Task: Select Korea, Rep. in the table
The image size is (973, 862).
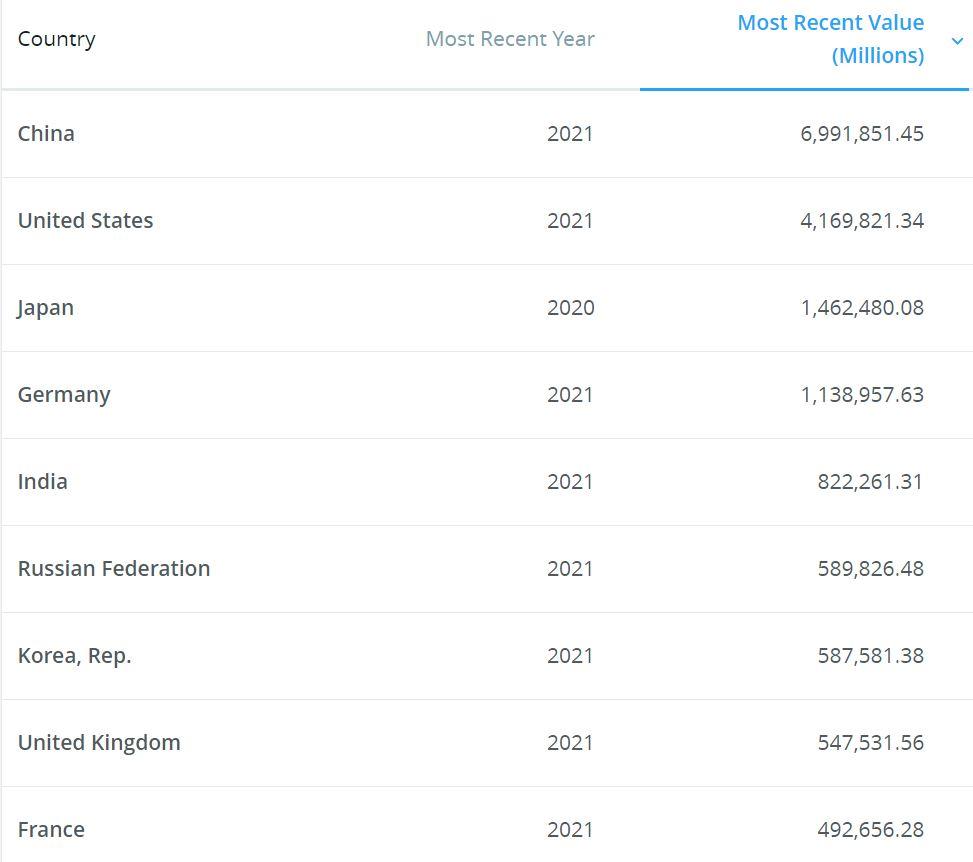Action: (75, 655)
